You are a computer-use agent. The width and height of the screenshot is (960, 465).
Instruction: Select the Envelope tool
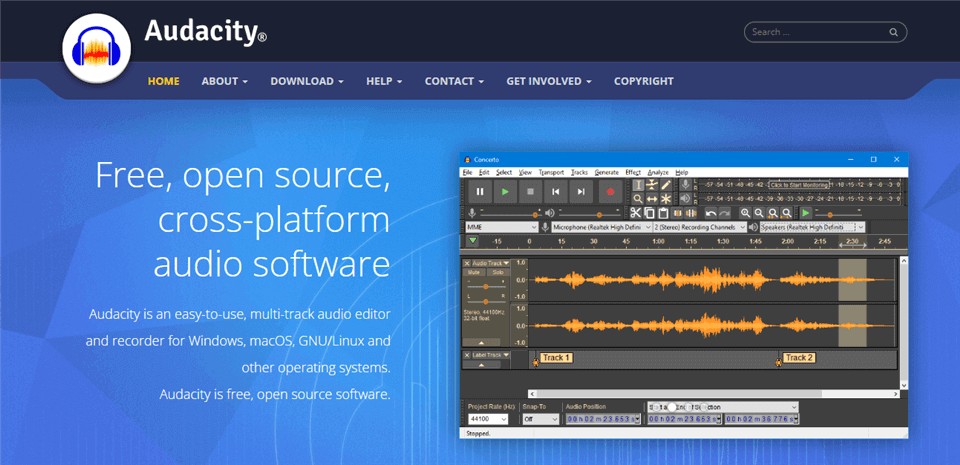click(x=652, y=185)
